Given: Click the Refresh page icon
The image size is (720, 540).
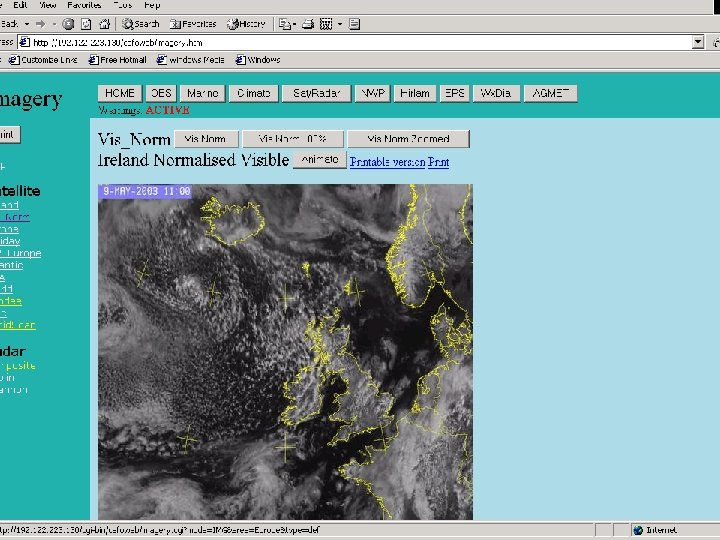Looking at the screenshot, I should [x=86, y=24].
